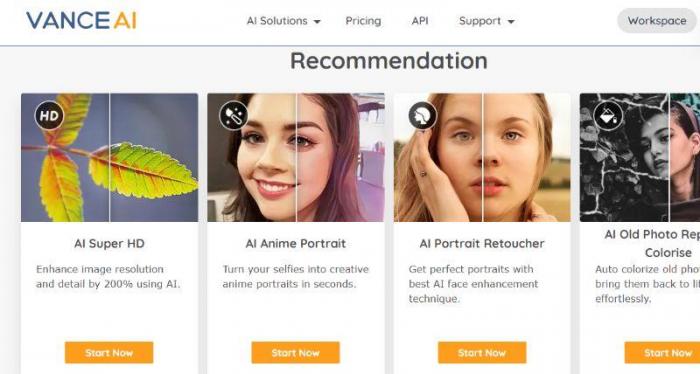The image size is (700, 374).
Task: Start Now for AI Old Photo Repair
Action: click(x=662, y=353)
